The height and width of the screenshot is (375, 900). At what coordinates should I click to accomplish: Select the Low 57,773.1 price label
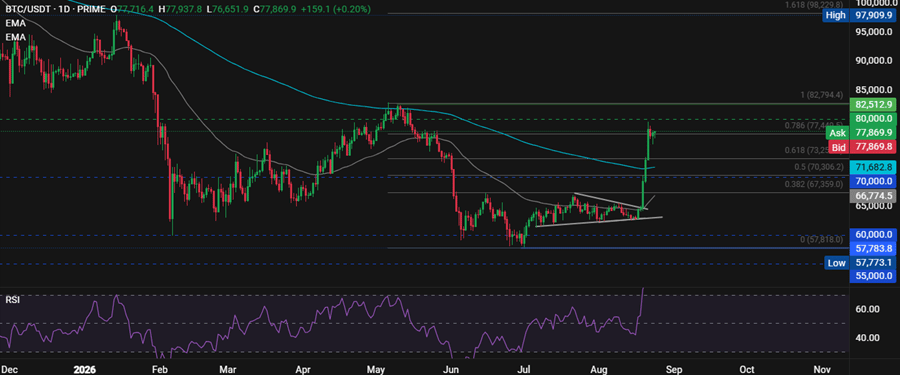[859, 263]
